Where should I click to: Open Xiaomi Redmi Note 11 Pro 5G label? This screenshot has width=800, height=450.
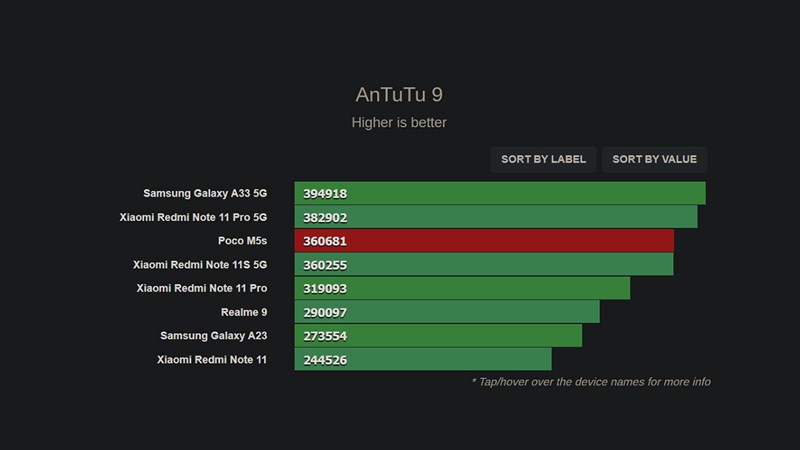click(x=193, y=217)
